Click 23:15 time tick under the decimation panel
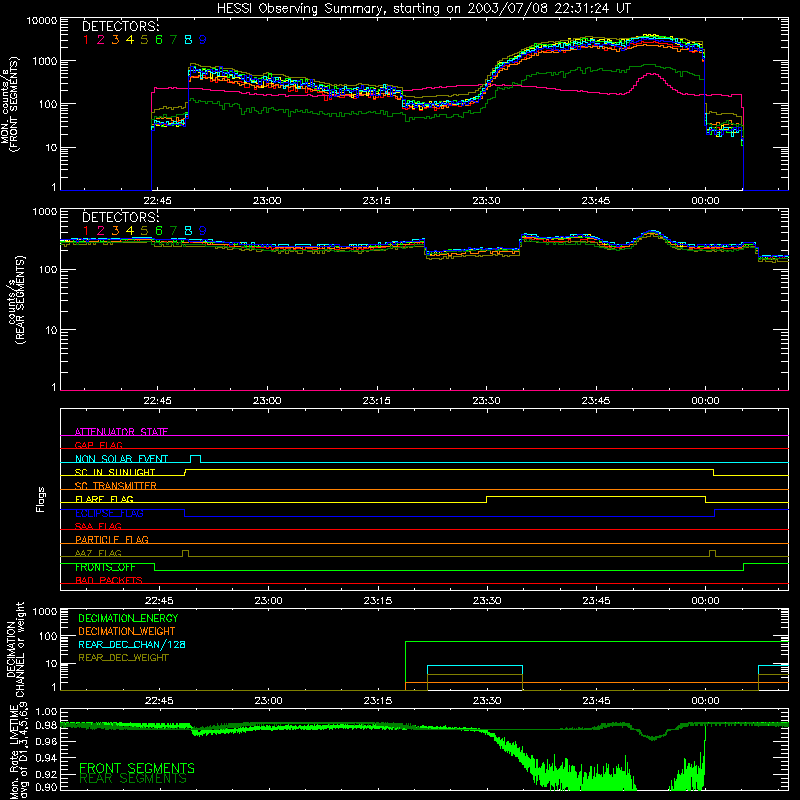Screen dimensions: 800x800 pos(378,701)
